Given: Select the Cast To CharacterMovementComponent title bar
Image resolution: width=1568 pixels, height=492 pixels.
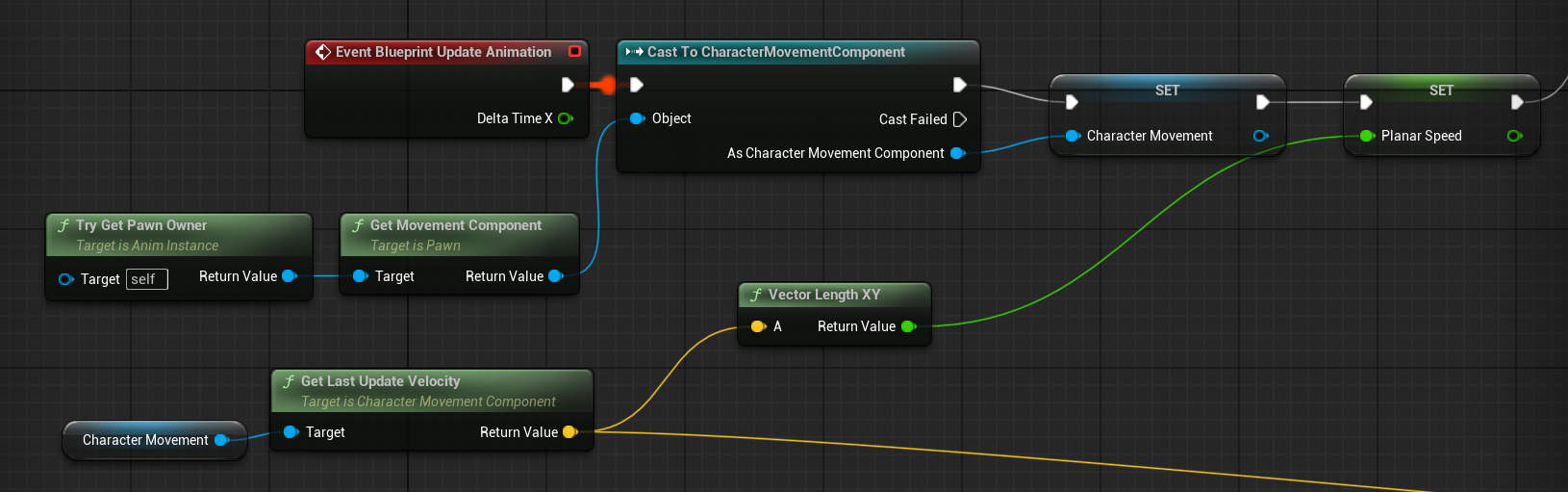Looking at the screenshot, I should click(x=798, y=52).
